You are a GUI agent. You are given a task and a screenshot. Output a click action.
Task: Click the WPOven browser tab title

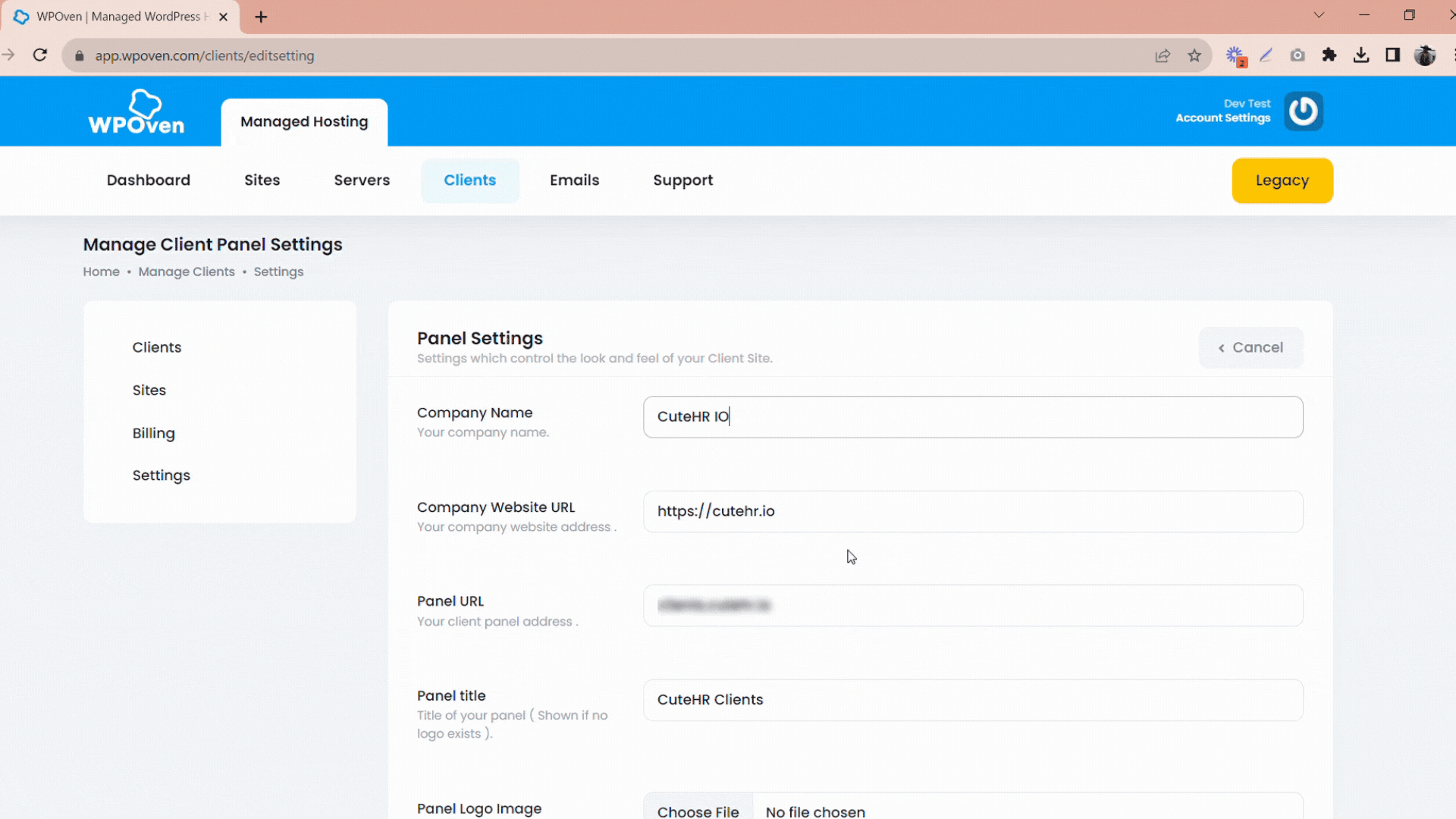pyautogui.click(x=121, y=17)
